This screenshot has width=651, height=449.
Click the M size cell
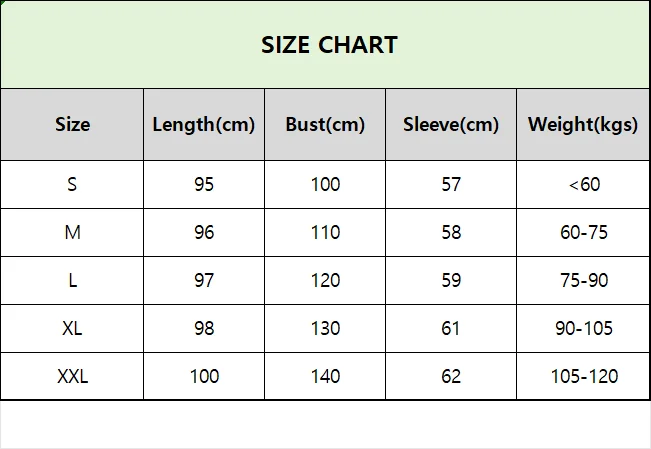click(x=72, y=232)
